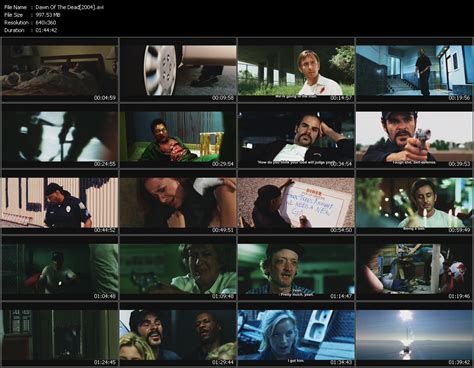
Task: Click the "Resolution" label
Action: [16, 22]
